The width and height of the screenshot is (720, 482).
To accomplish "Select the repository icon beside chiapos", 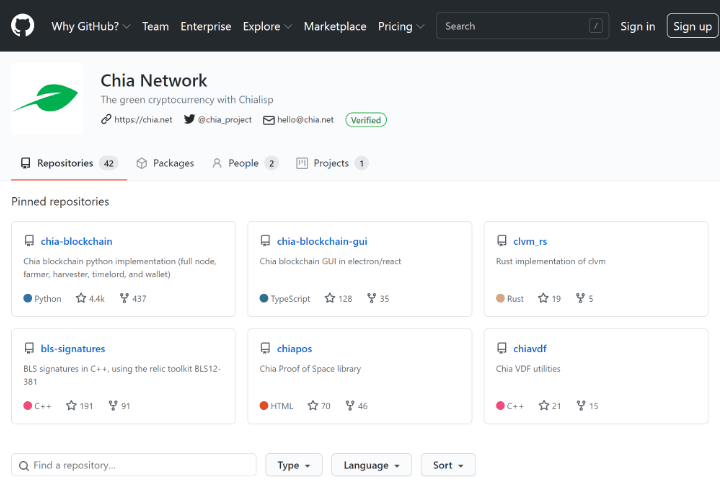I will 265,348.
